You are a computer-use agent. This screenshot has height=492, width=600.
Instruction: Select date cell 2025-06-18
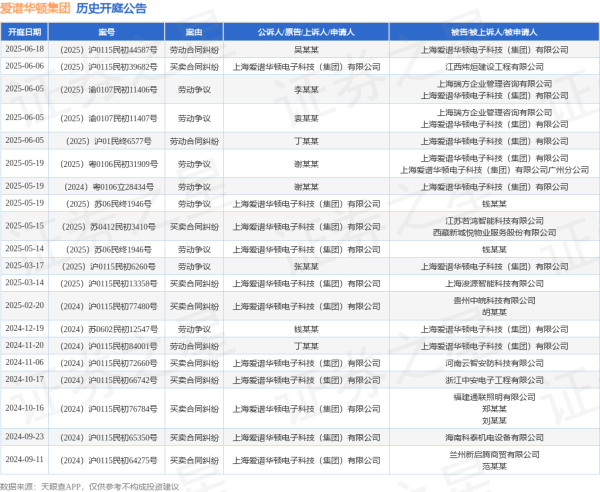(24, 49)
